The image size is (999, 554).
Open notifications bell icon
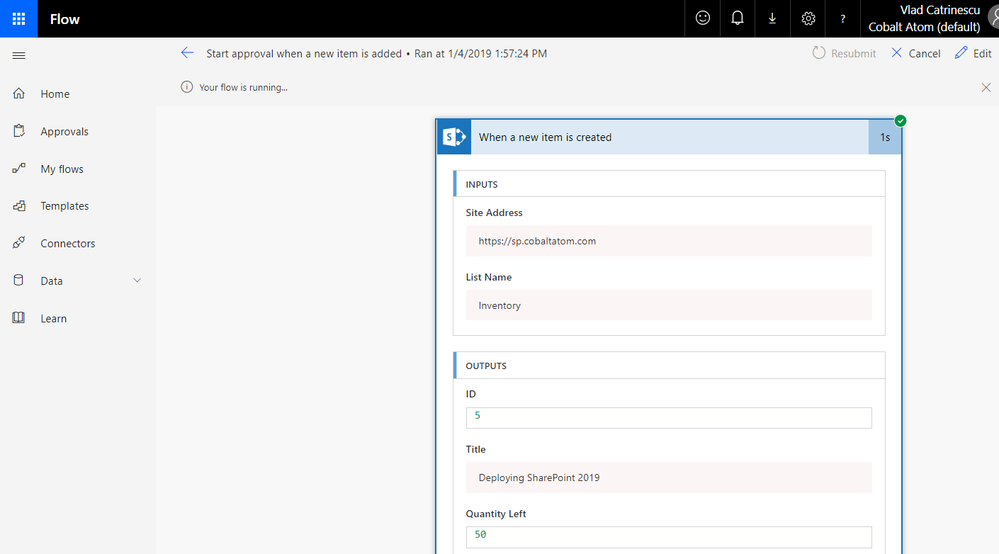[x=737, y=18]
